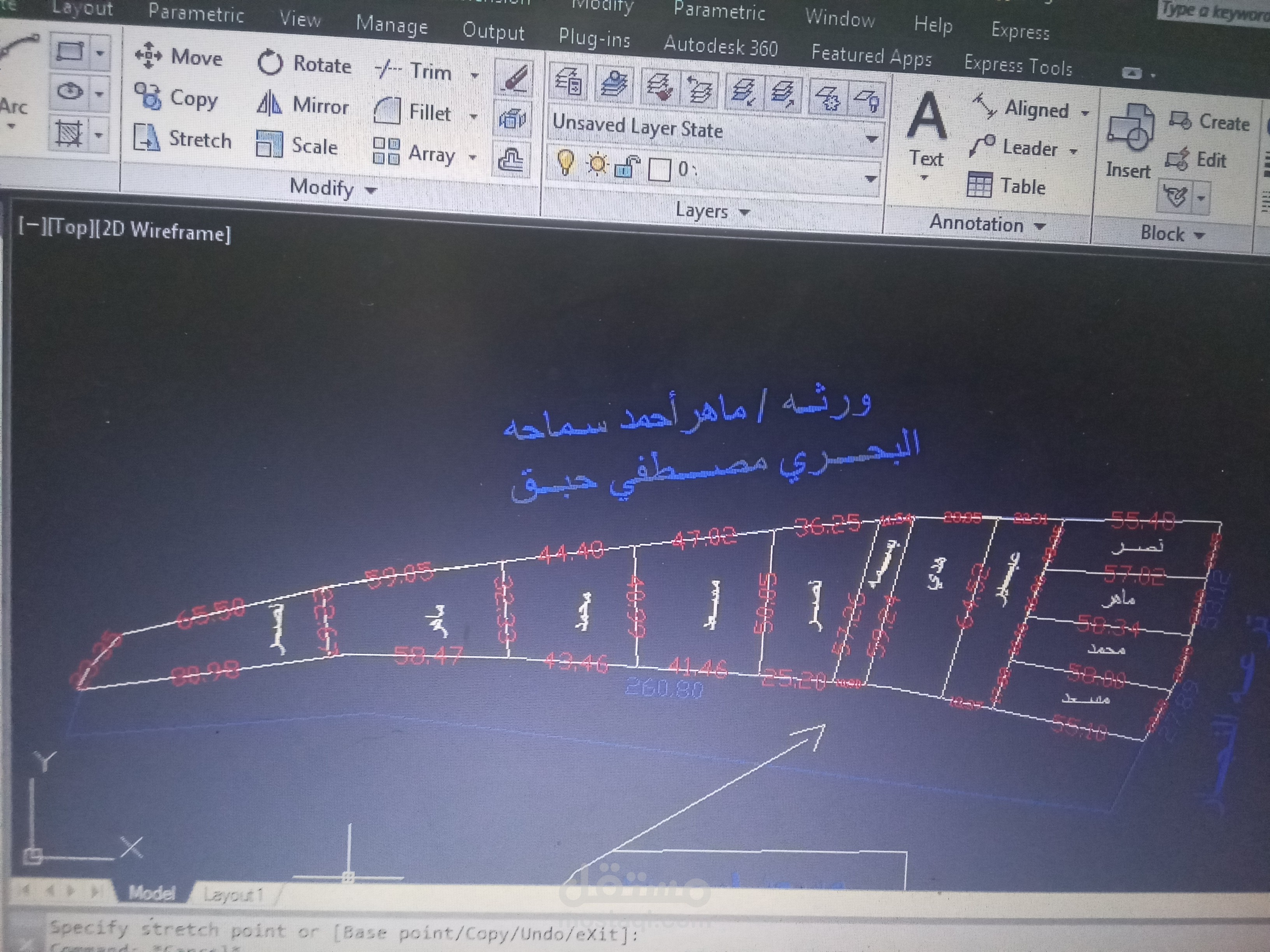
Task: Open the Array dropdown arrow
Action: (x=472, y=157)
